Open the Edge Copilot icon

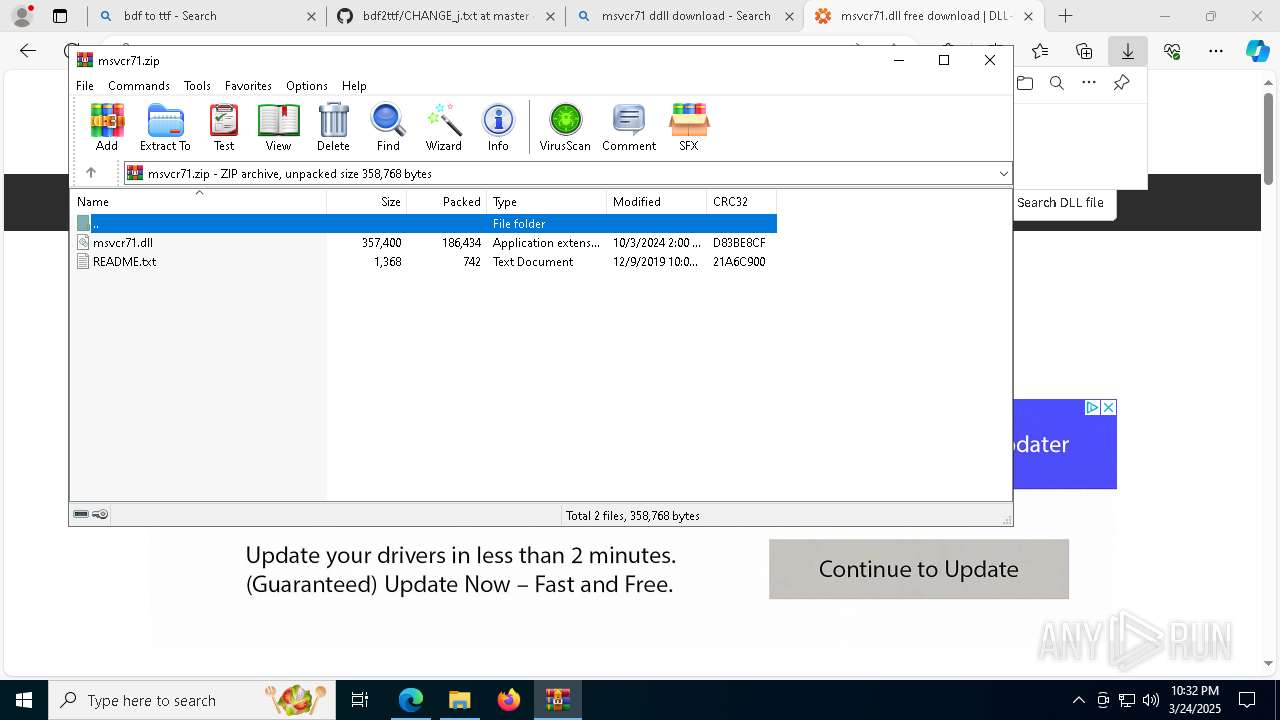coord(1257,51)
